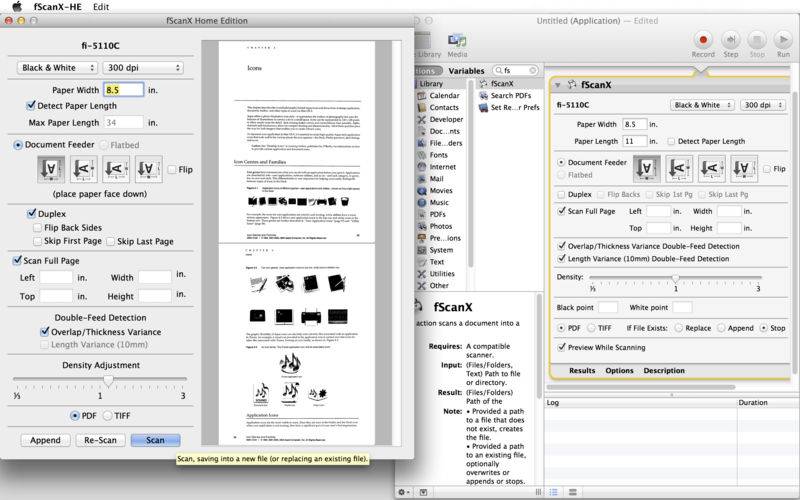Open 300 dpi dropdown in Automator action
Screen dimensions: 800x500
click(763, 105)
